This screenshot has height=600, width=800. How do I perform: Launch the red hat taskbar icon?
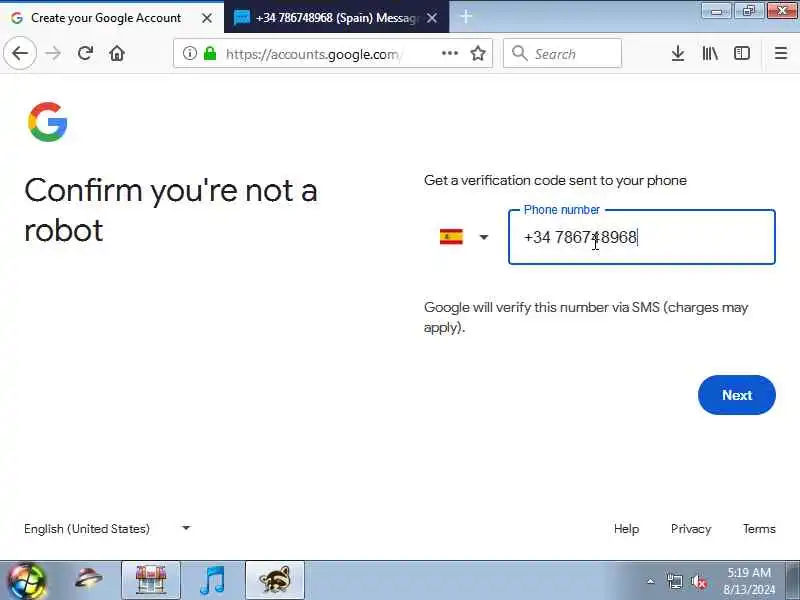(x=89, y=580)
